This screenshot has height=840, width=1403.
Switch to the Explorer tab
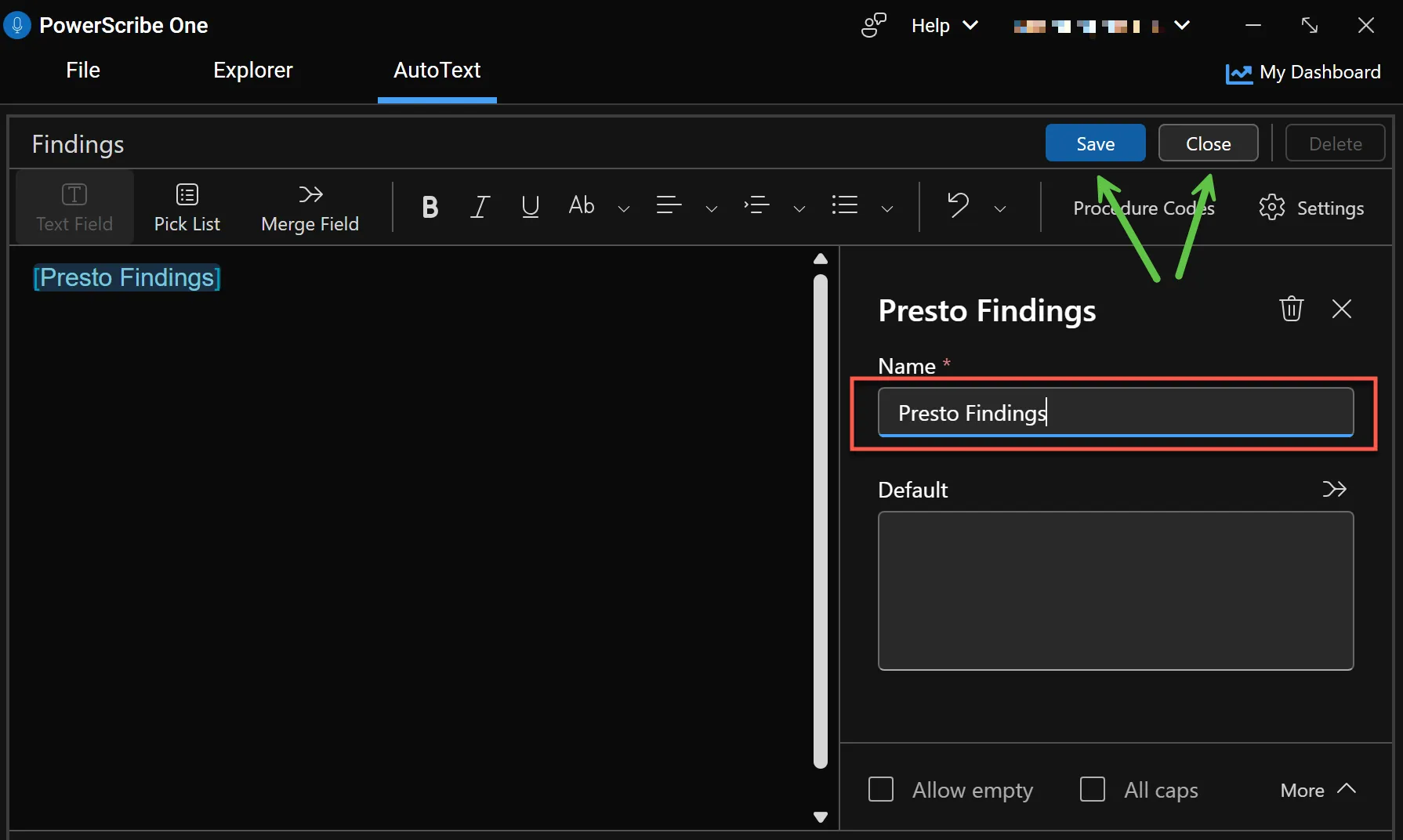[252, 70]
